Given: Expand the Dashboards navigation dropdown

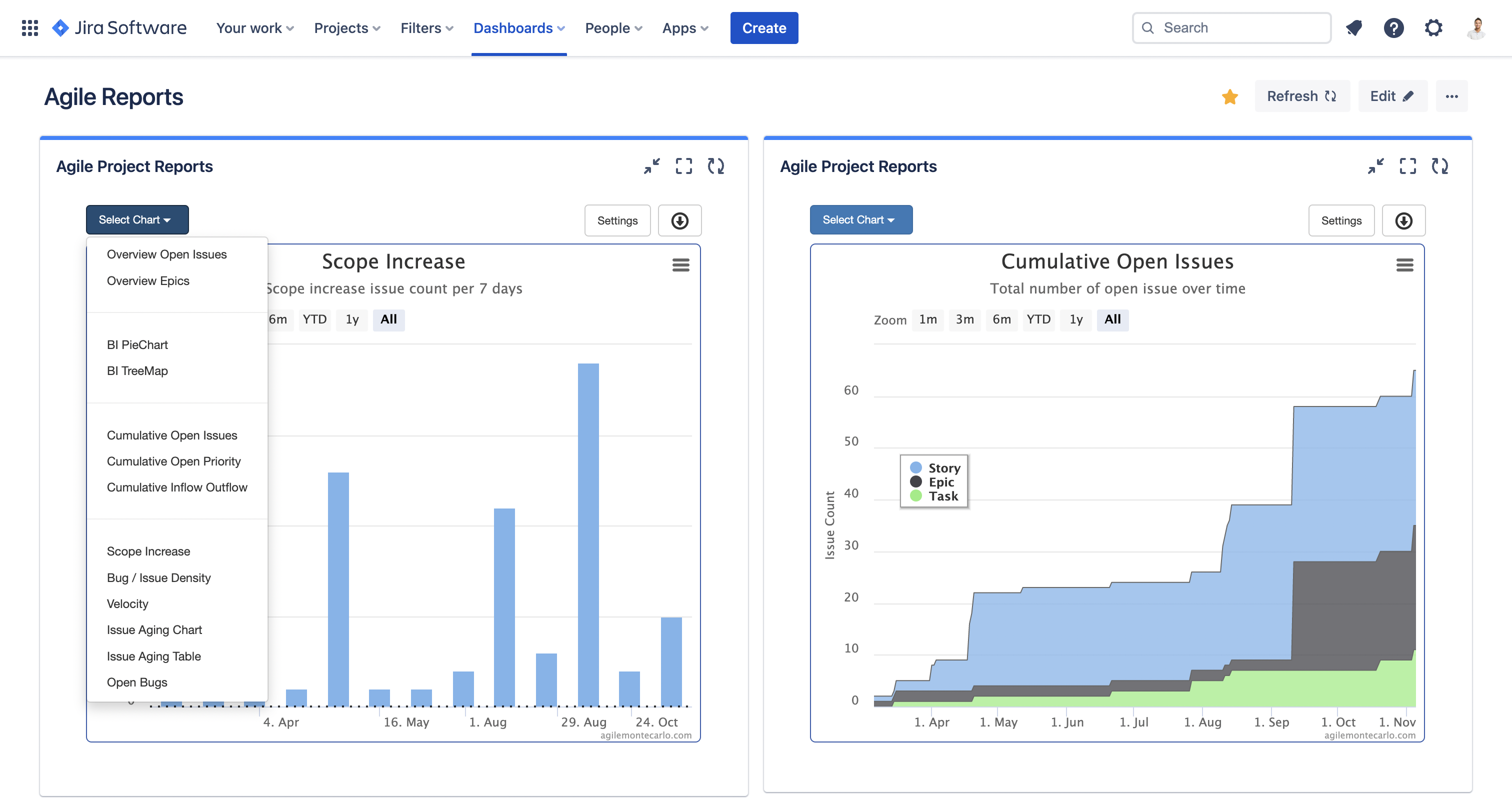Looking at the screenshot, I should 519,27.
